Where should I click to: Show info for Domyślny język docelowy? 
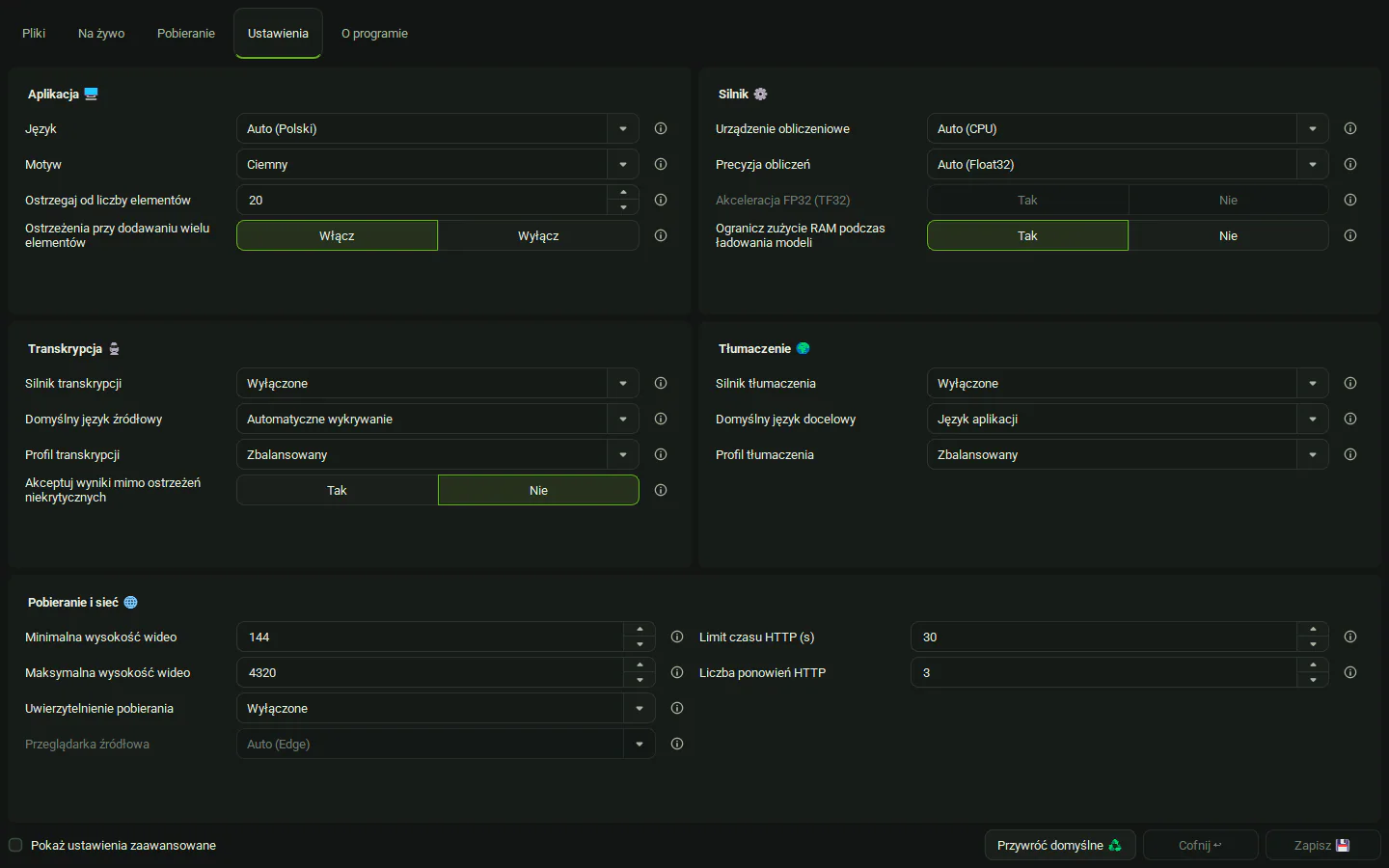1350,419
